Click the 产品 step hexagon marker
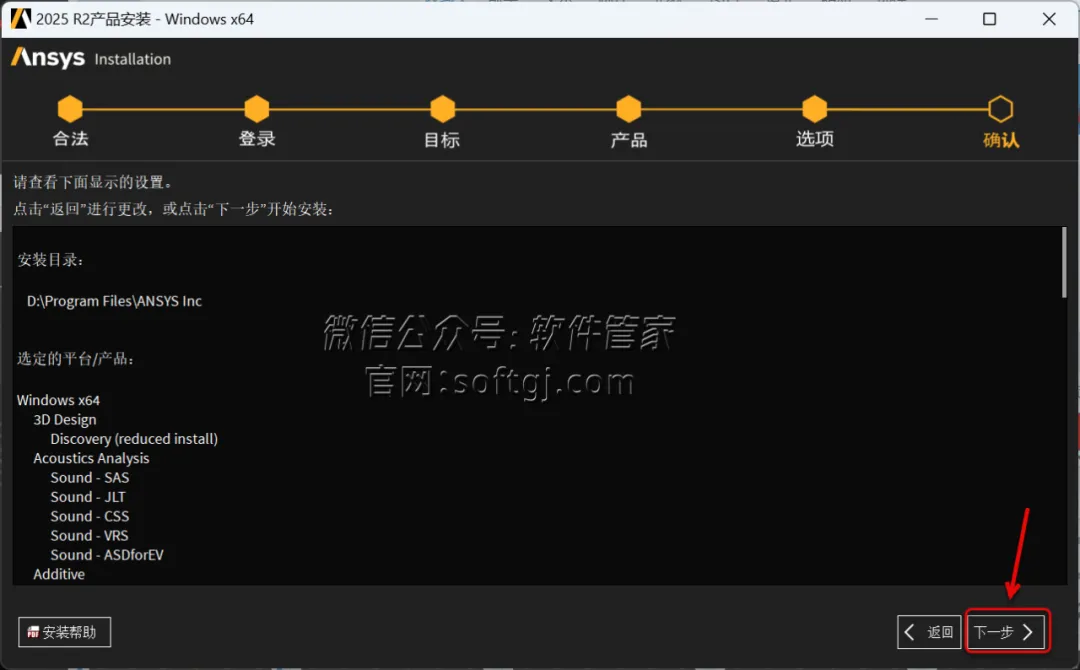Image resolution: width=1080 pixels, height=670 pixels. pos(628,109)
